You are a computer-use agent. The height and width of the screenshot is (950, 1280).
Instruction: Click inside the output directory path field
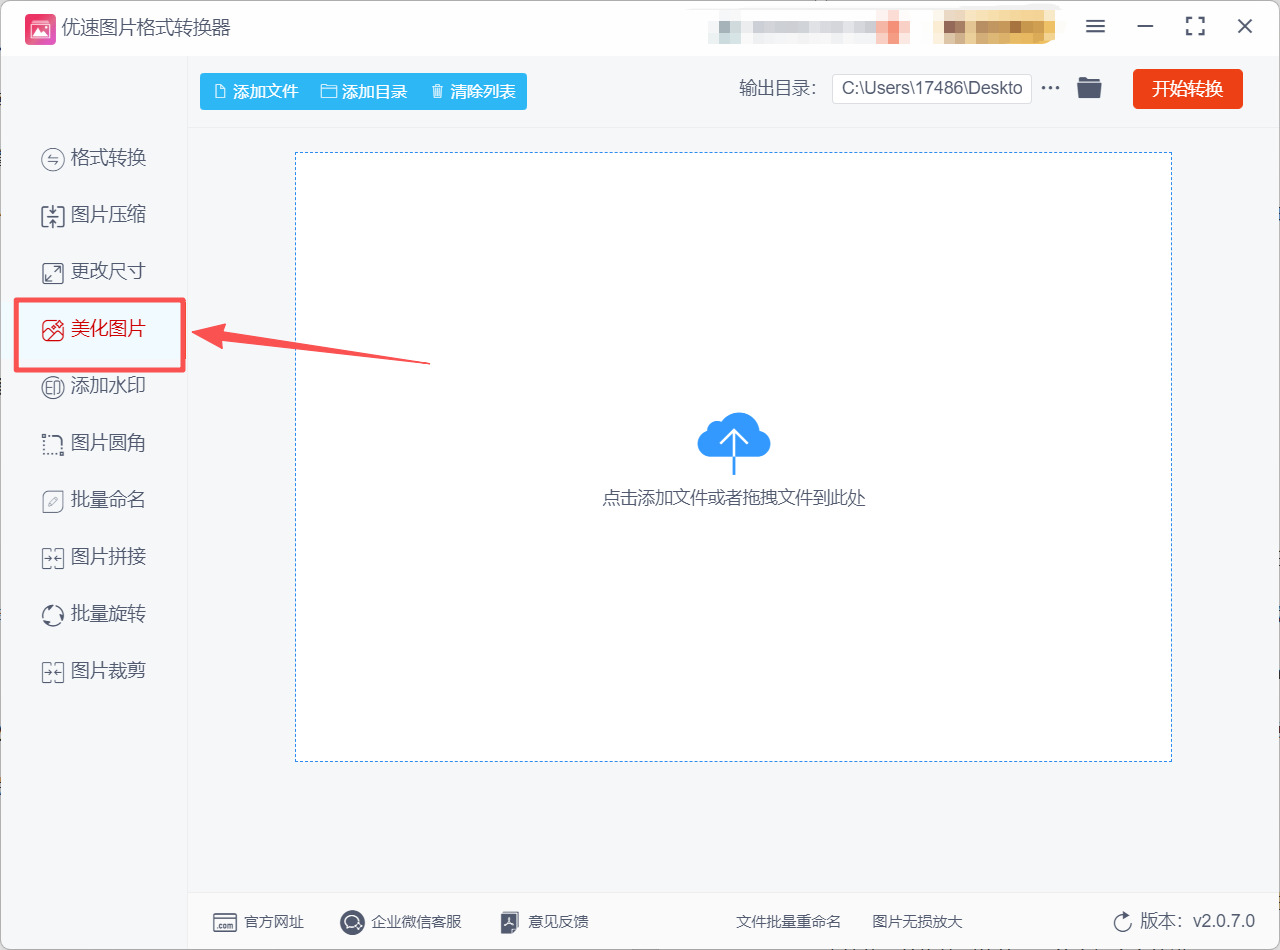[931, 88]
